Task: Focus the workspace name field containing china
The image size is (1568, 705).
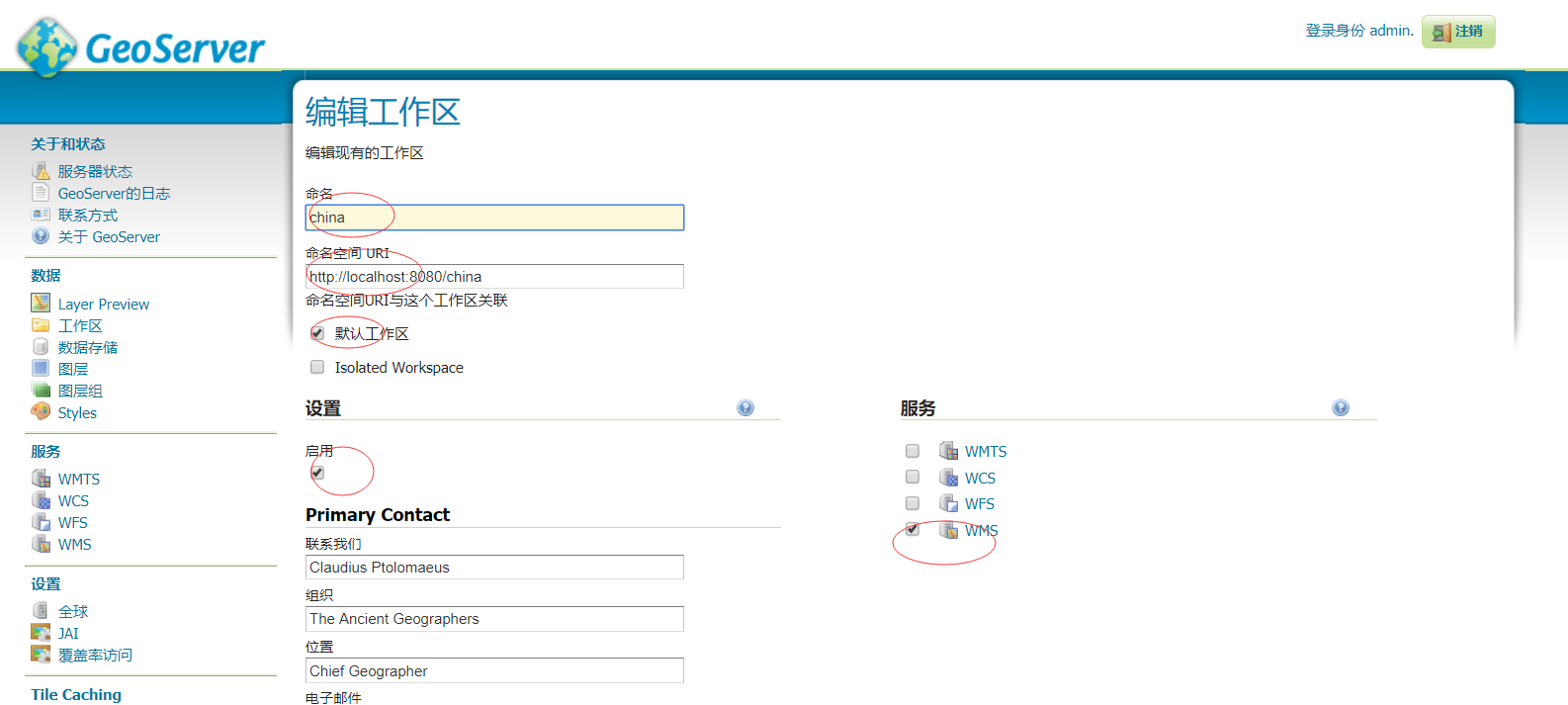Action: (x=494, y=218)
